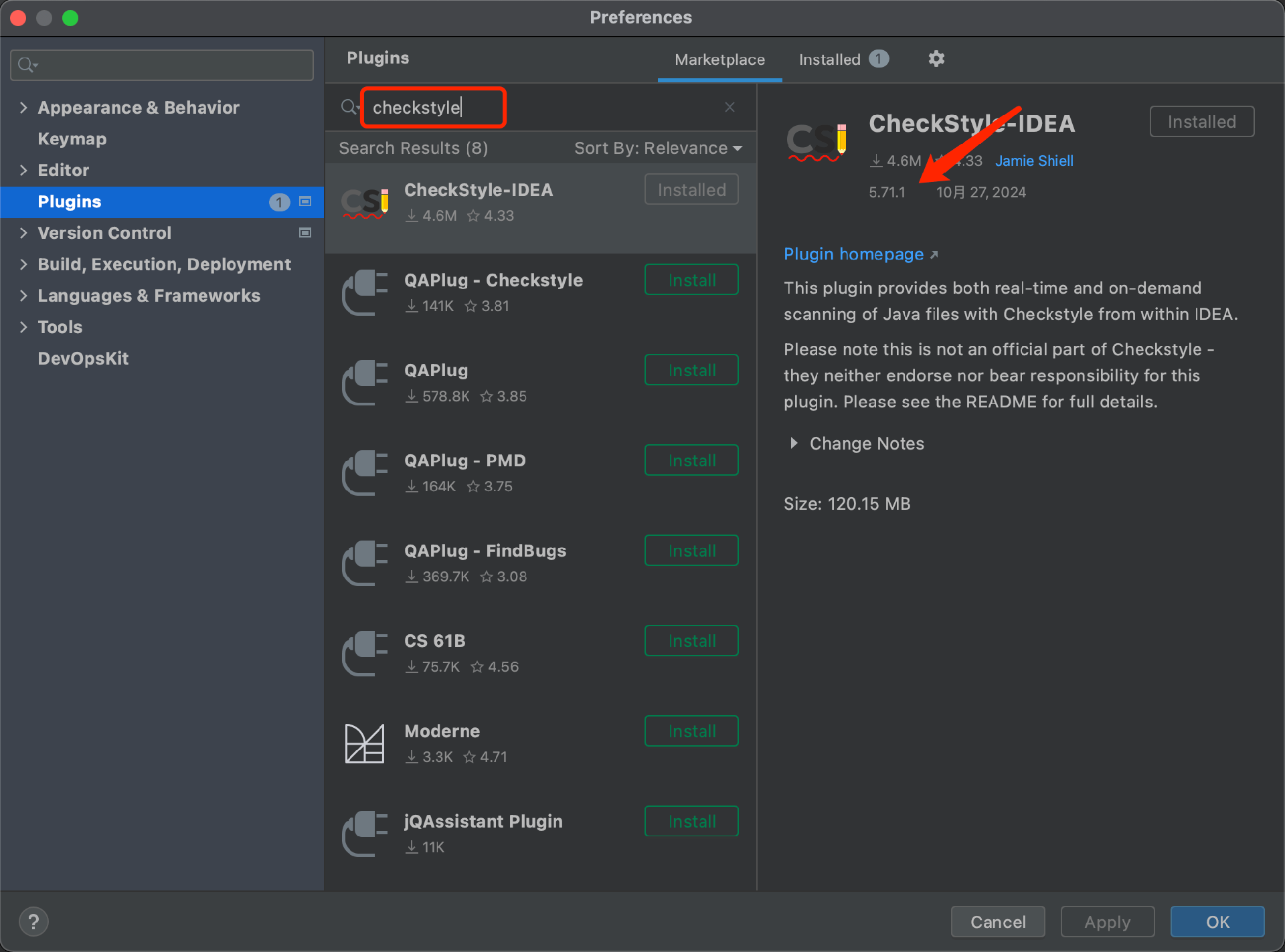Screen dimensions: 1285x952
Task: Open plugin settings gear icon
Action: pyautogui.click(x=936, y=59)
